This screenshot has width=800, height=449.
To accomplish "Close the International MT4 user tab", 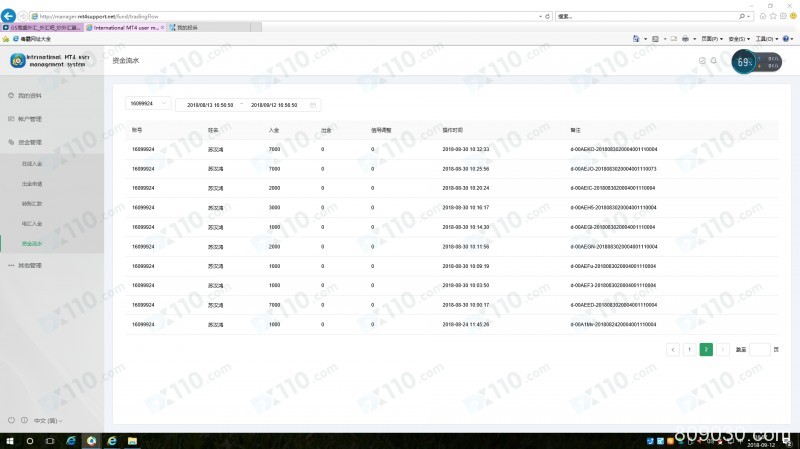I will click(x=162, y=28).
